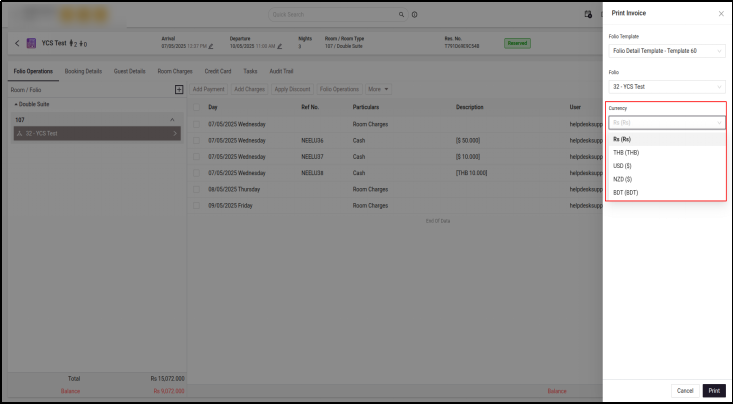Click the [$ 10.000] description cell
Screen dimensions: 733x404
click(x=467, y=157)
